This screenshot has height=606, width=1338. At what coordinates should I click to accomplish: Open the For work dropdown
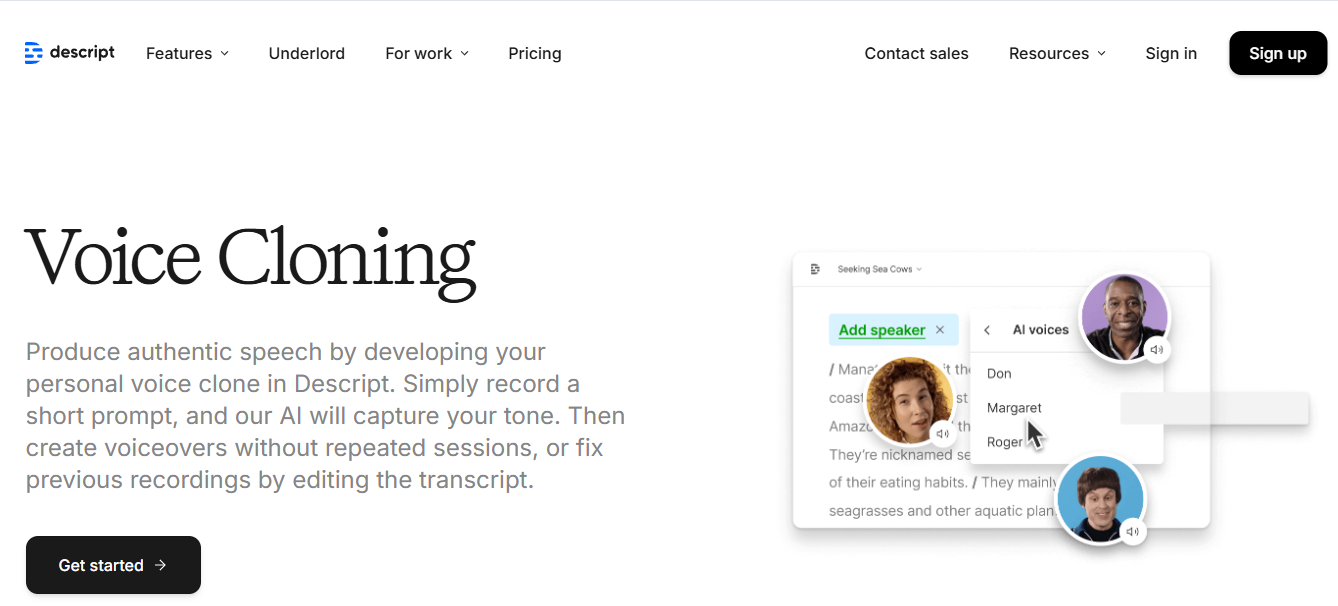point(427,53)
